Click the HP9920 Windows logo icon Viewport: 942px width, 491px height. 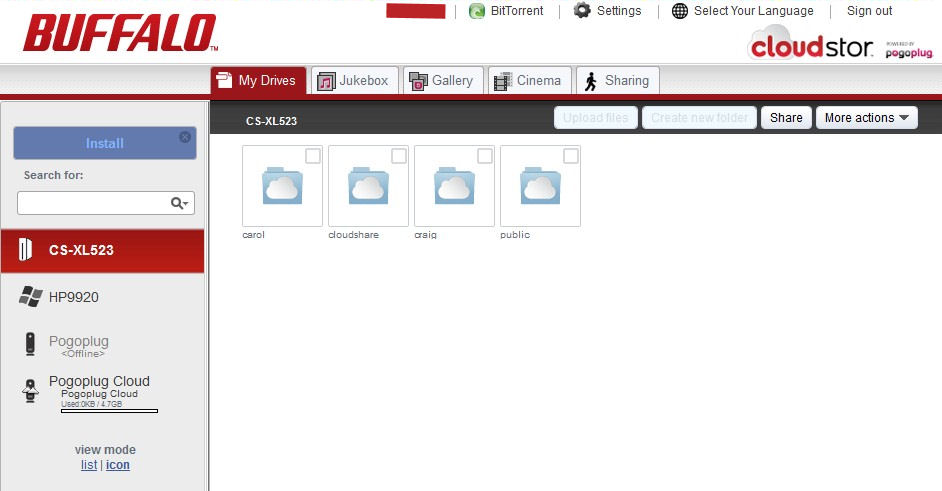tap(30, 296)
